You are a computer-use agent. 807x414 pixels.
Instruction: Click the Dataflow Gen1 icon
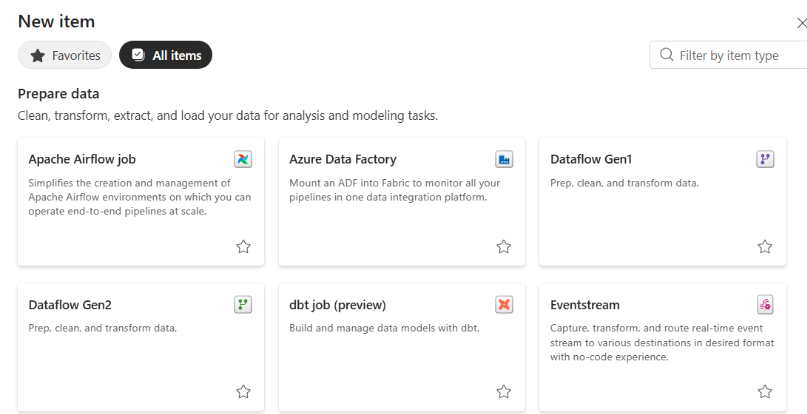click(x=765, y=159)
